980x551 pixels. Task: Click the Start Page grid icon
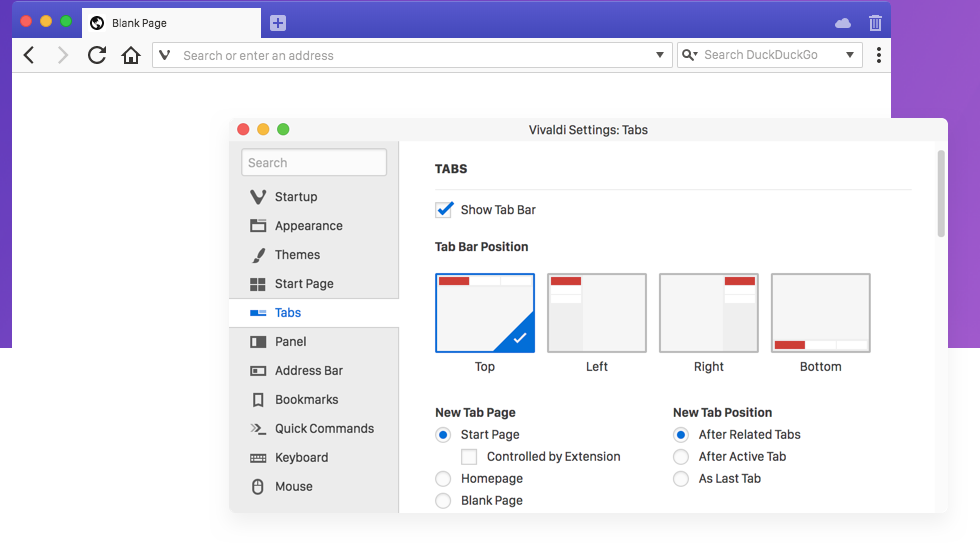258,284
